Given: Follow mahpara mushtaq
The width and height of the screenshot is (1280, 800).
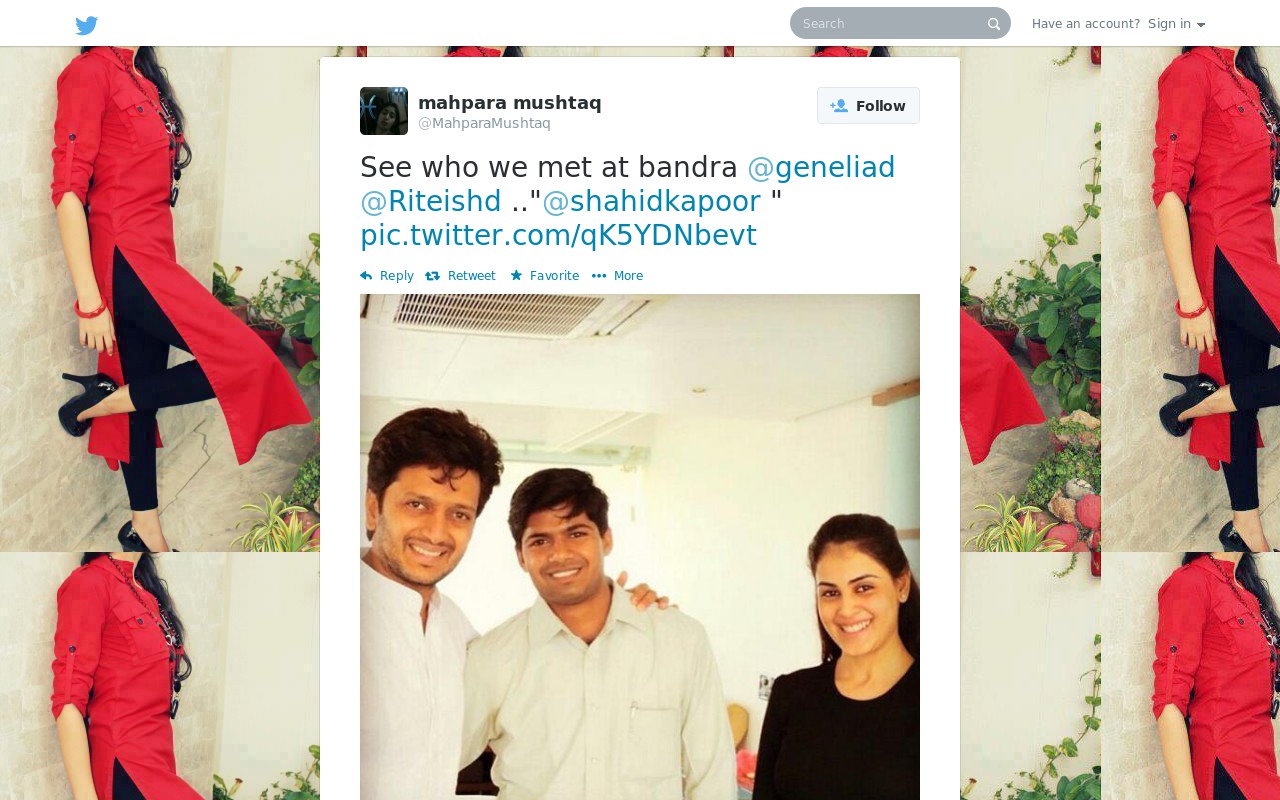Looking at the screenshot, I should click(868, 106).
